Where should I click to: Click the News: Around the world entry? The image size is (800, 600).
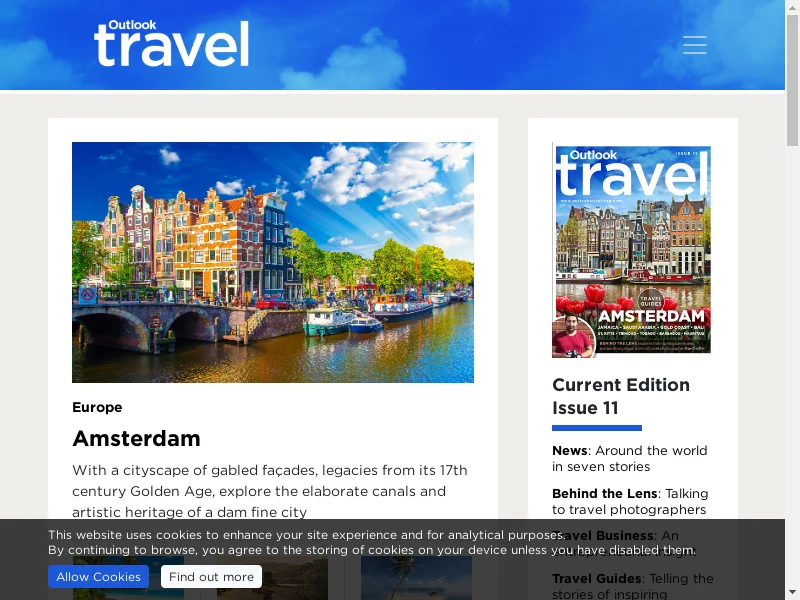click(x=630, y=458)
